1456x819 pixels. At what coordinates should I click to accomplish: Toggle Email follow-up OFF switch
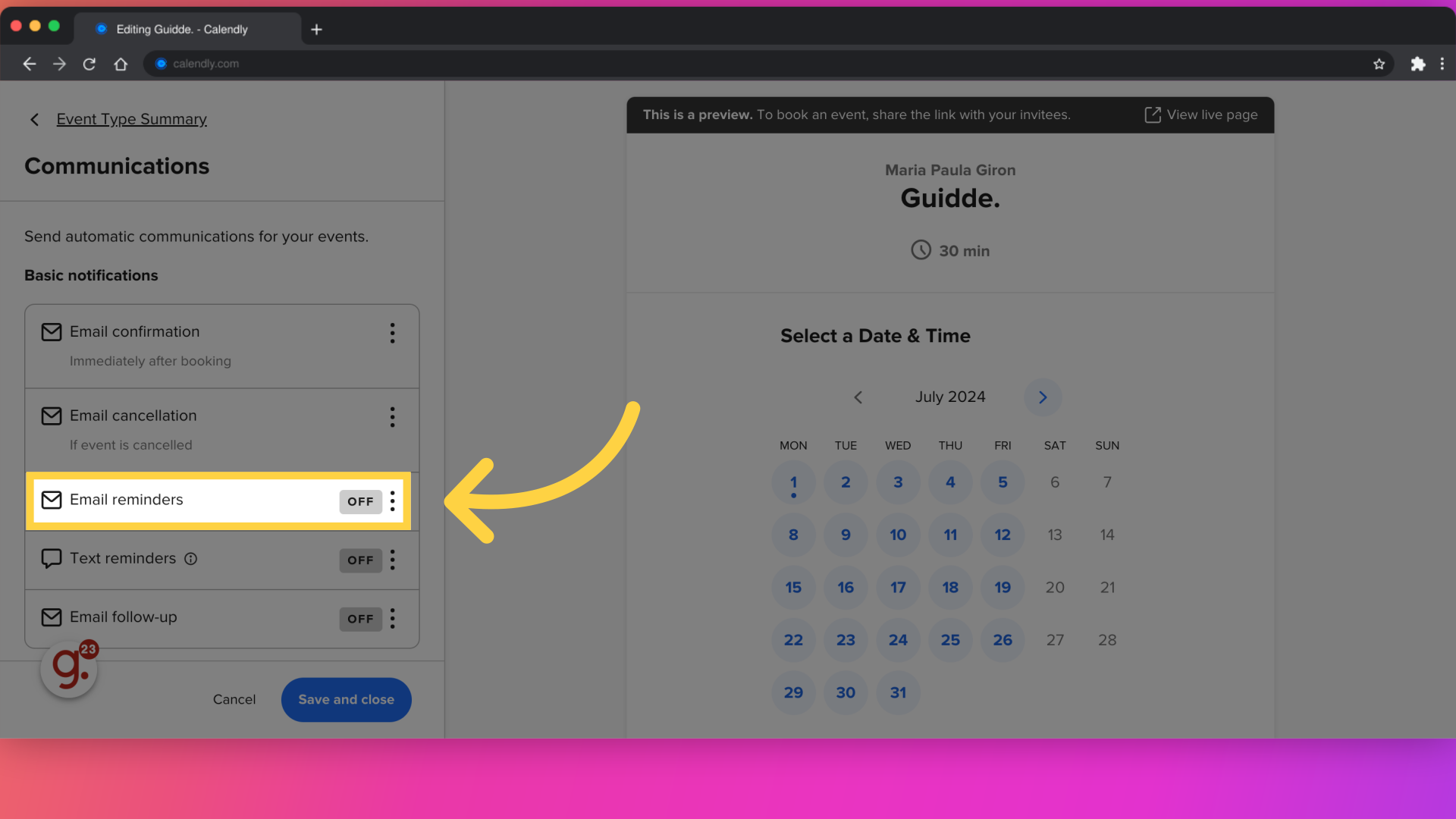(360, 618)
